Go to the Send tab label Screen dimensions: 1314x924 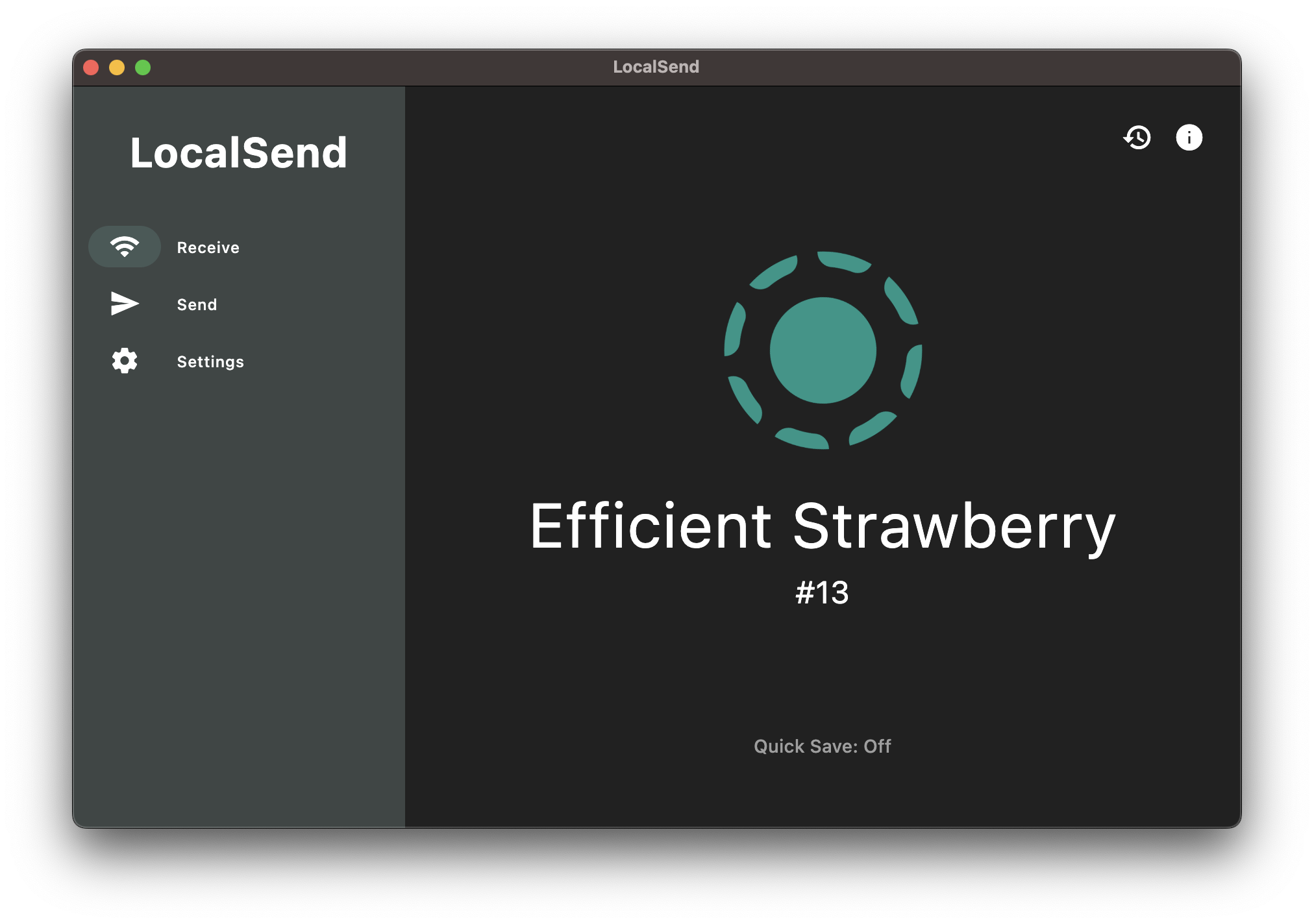click(x=197, y=304)
